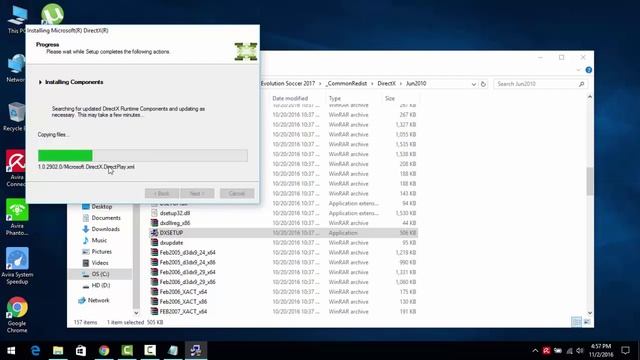Select OS (C:) drive in navigation pane
Image resolution: width=640 pixels, height=360 pixels.
pos(100,274)
